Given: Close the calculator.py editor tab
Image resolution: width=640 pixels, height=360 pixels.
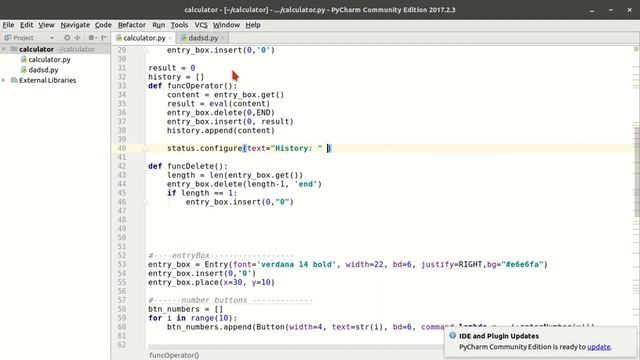Looking at the screenshot, I should click(x=170, y=38).
